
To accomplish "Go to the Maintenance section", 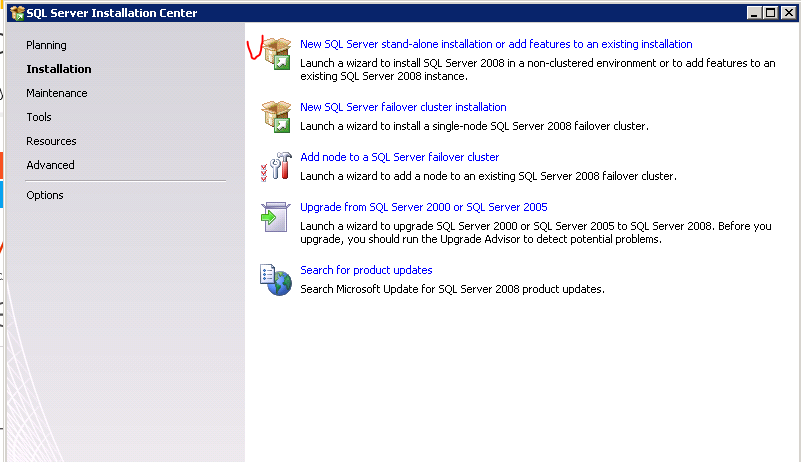I will [56, 93].
